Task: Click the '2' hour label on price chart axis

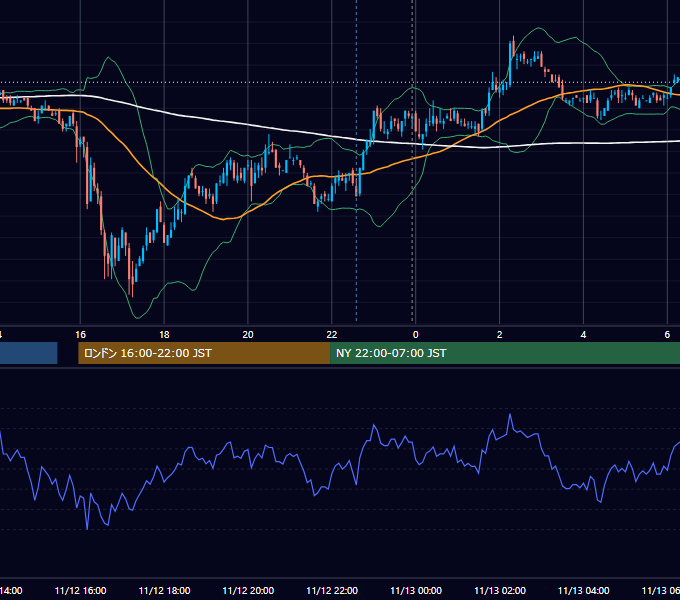Action: (500, 335)
